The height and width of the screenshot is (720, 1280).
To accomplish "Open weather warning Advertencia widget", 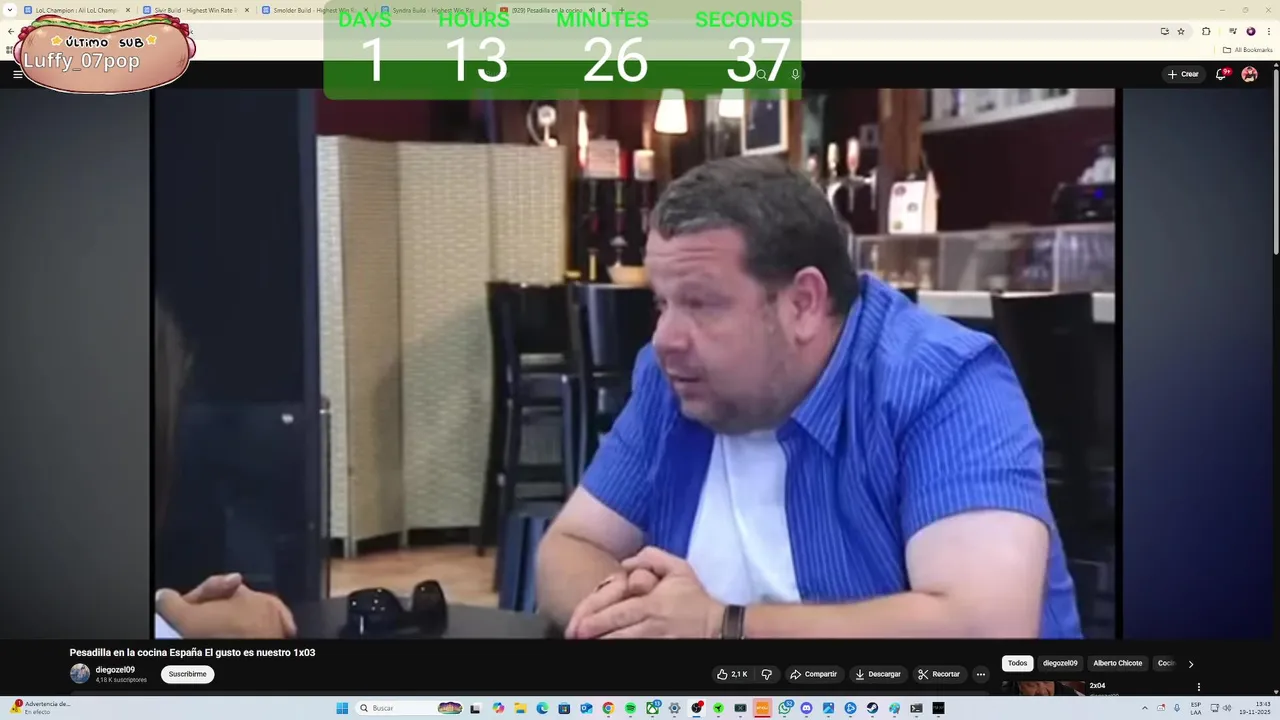I will point(40,707).
